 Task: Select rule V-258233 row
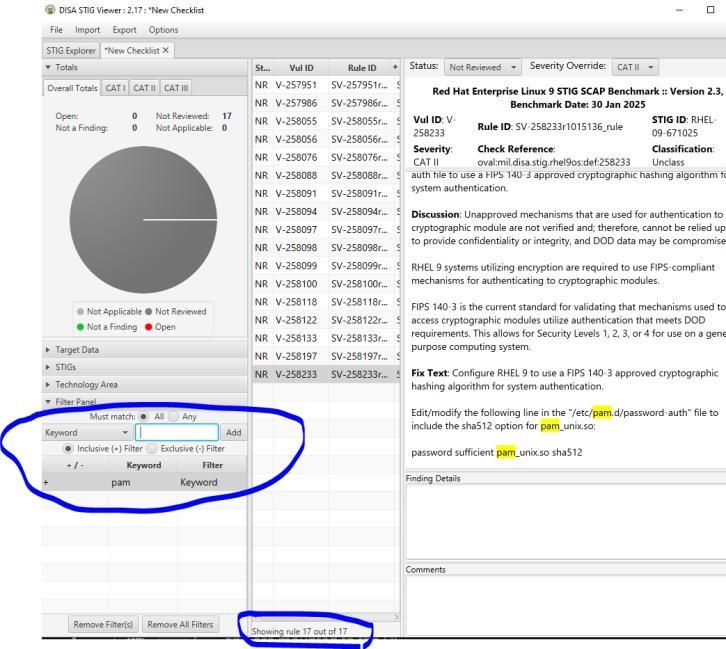point(326,374)
